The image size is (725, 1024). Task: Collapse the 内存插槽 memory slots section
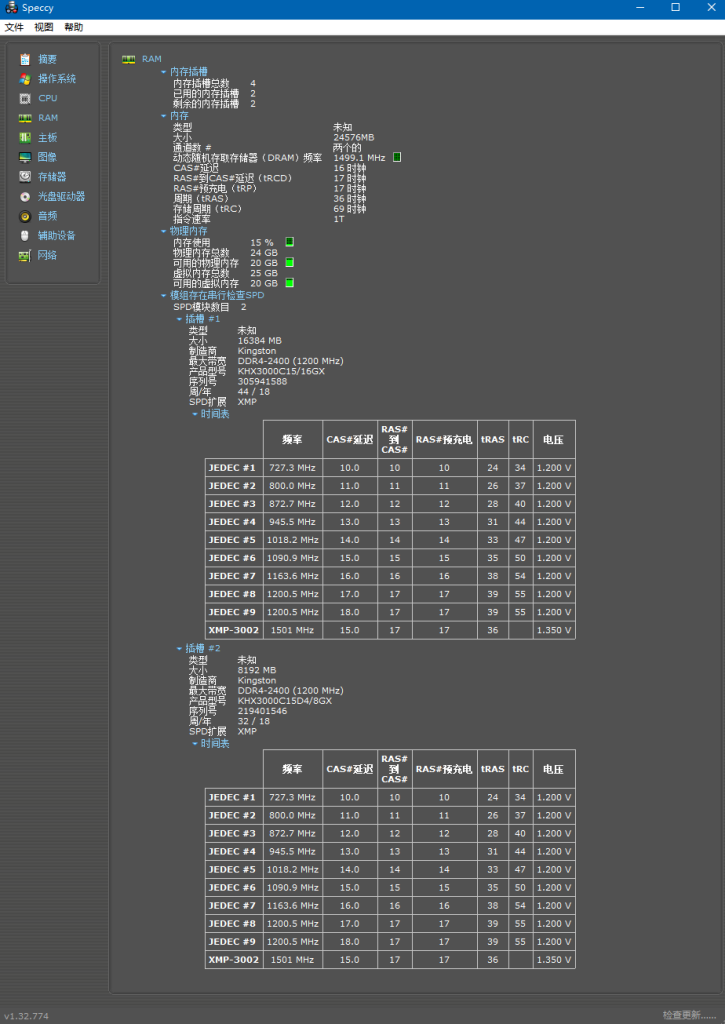pyautogui.click(x=164, y=72)
